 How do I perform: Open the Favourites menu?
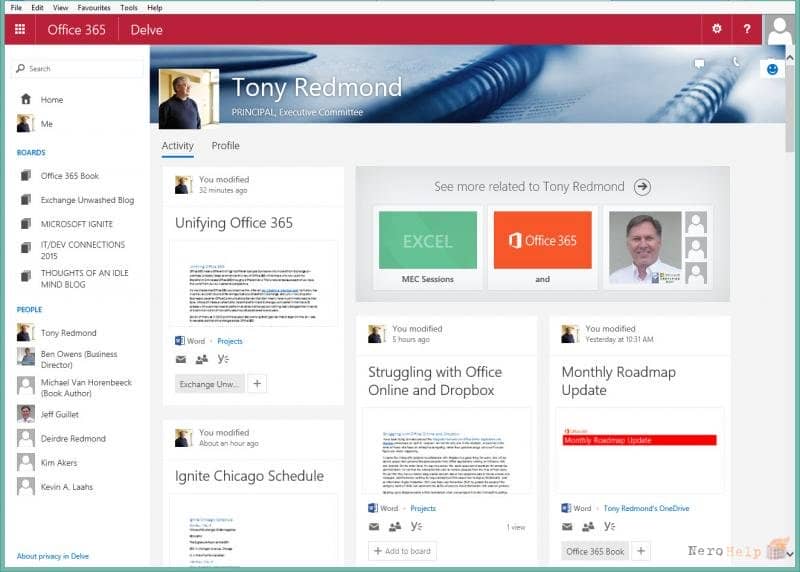pos(94,8)
